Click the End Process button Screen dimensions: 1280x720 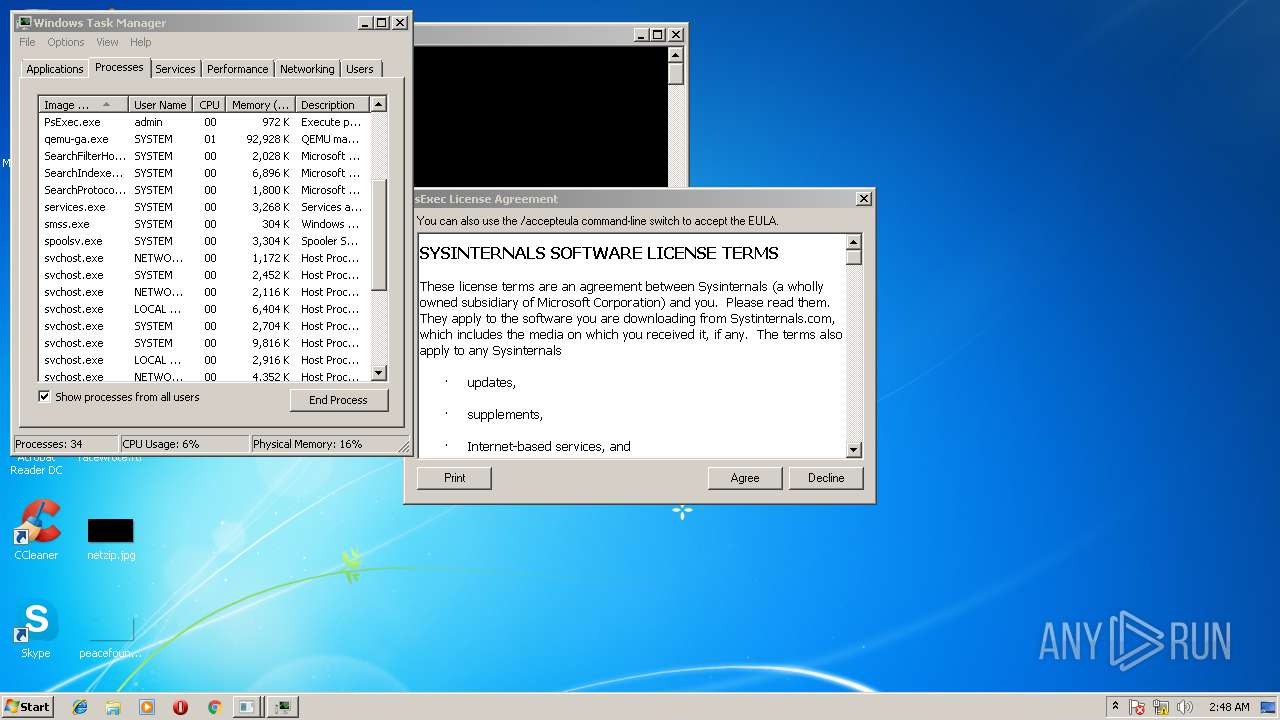[x=338, y=399]
